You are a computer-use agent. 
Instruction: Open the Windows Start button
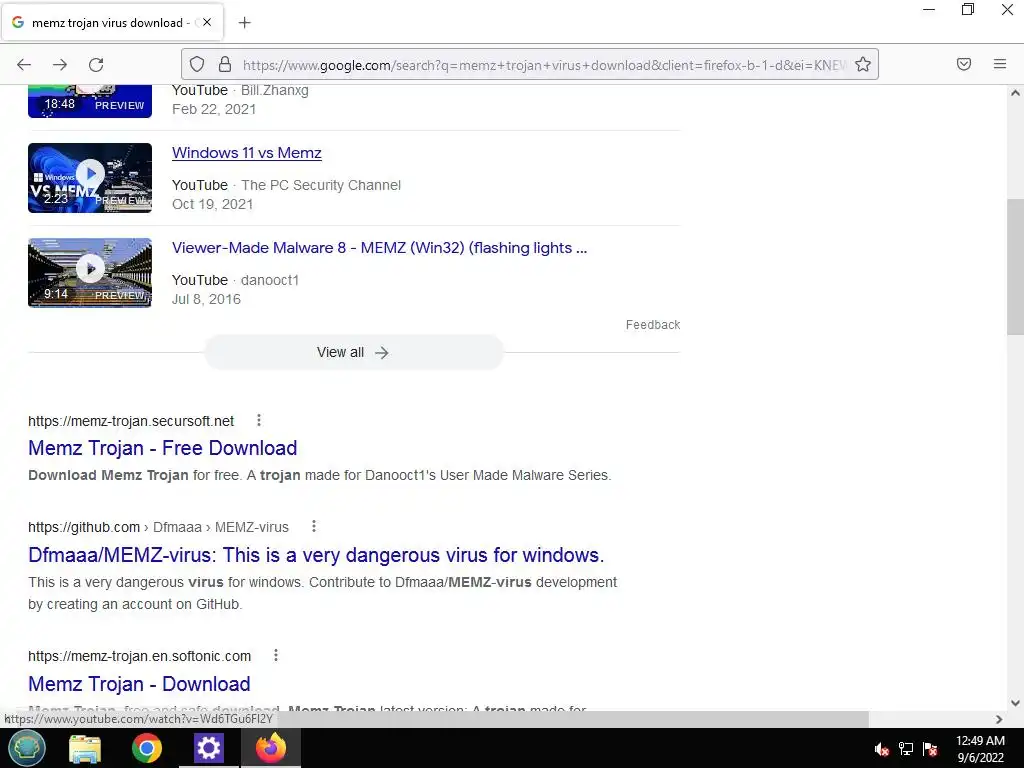[26, 748]
